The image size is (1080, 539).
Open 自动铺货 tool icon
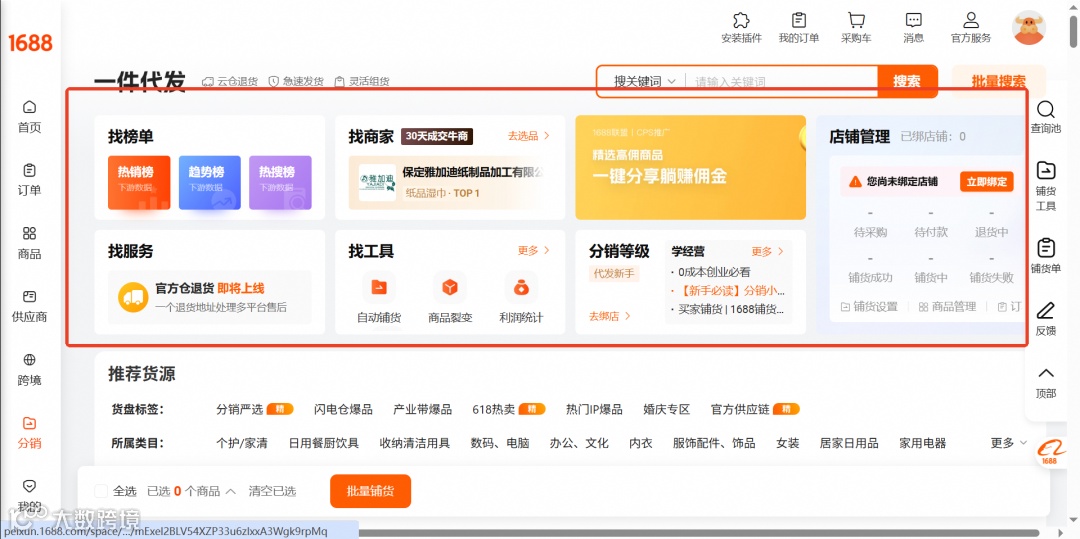[379, 287]
